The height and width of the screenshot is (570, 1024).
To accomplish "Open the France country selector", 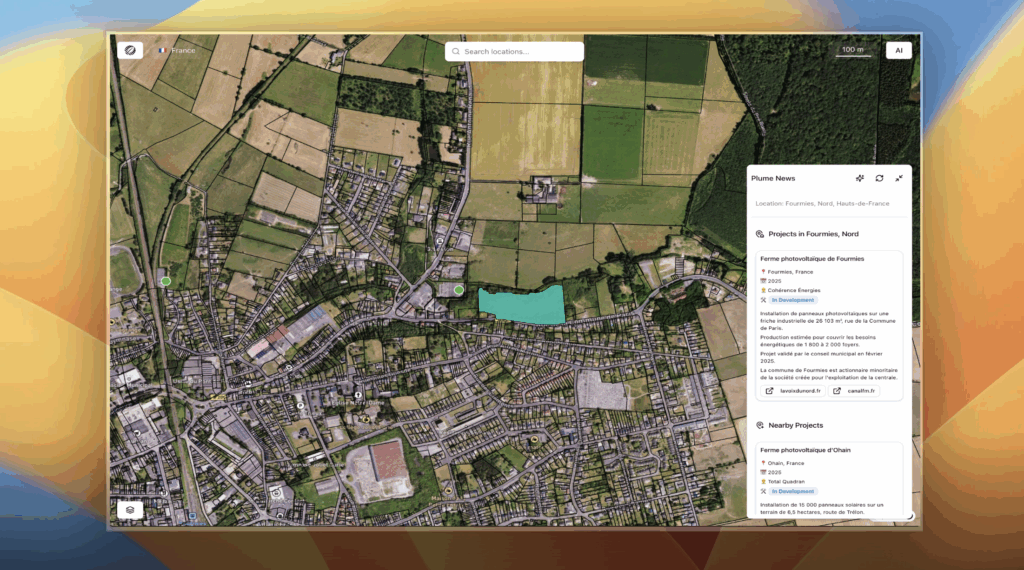I will click(177, 50).
